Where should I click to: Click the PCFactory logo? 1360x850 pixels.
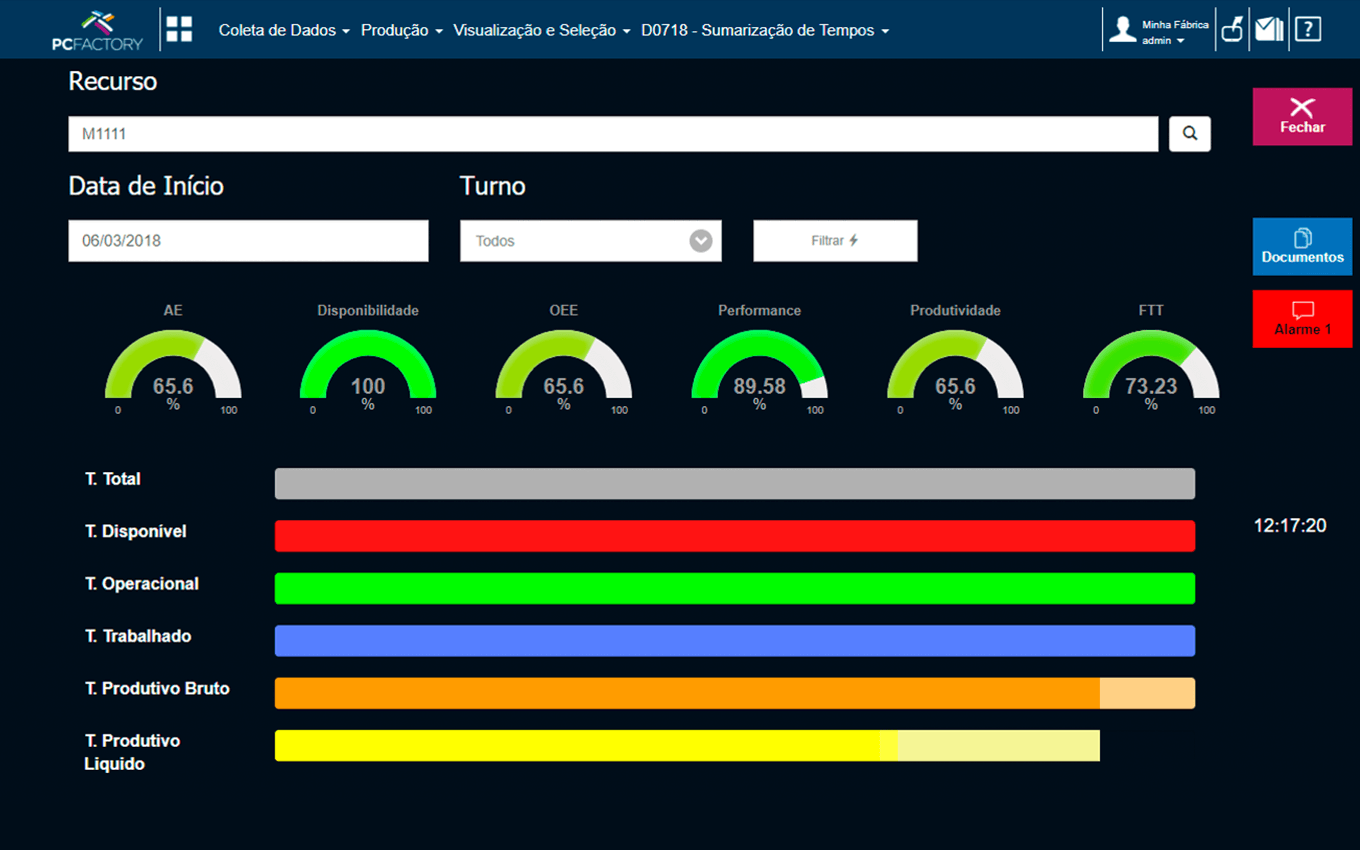tap(97, 30)
